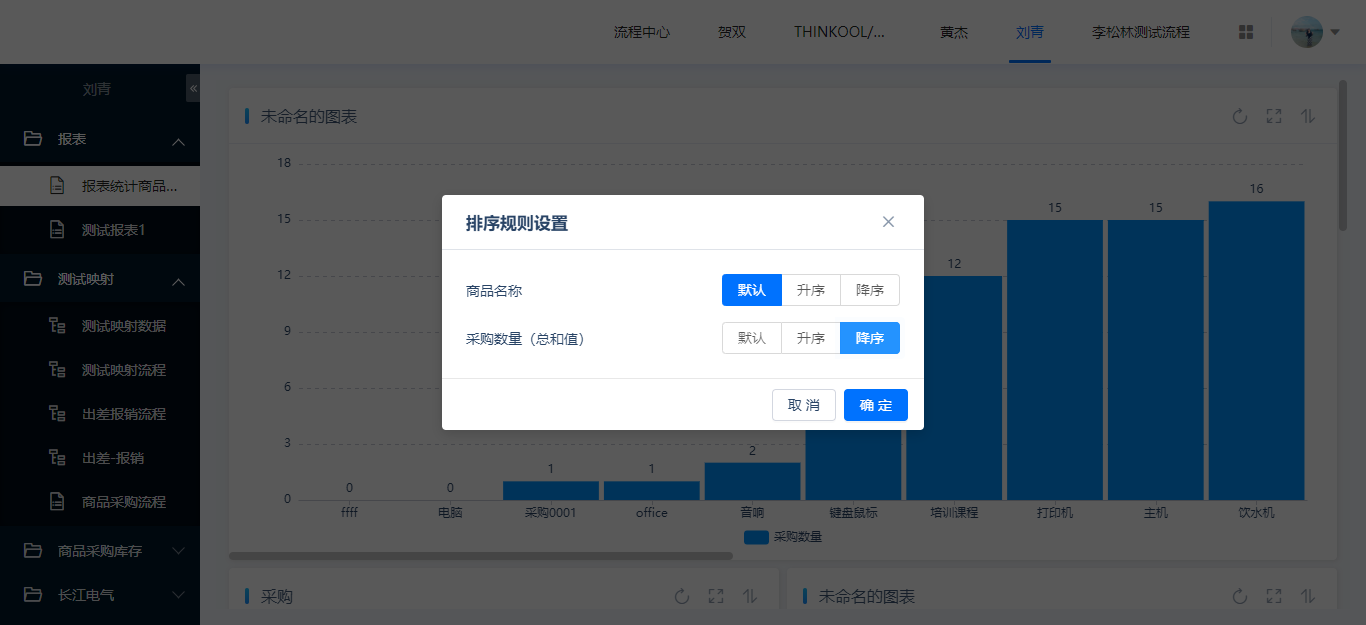The height and width of the screenshot is (625, 1366).
Task: Select 默认 for 采购数量 sorting
Action: (x=752, y=338)
